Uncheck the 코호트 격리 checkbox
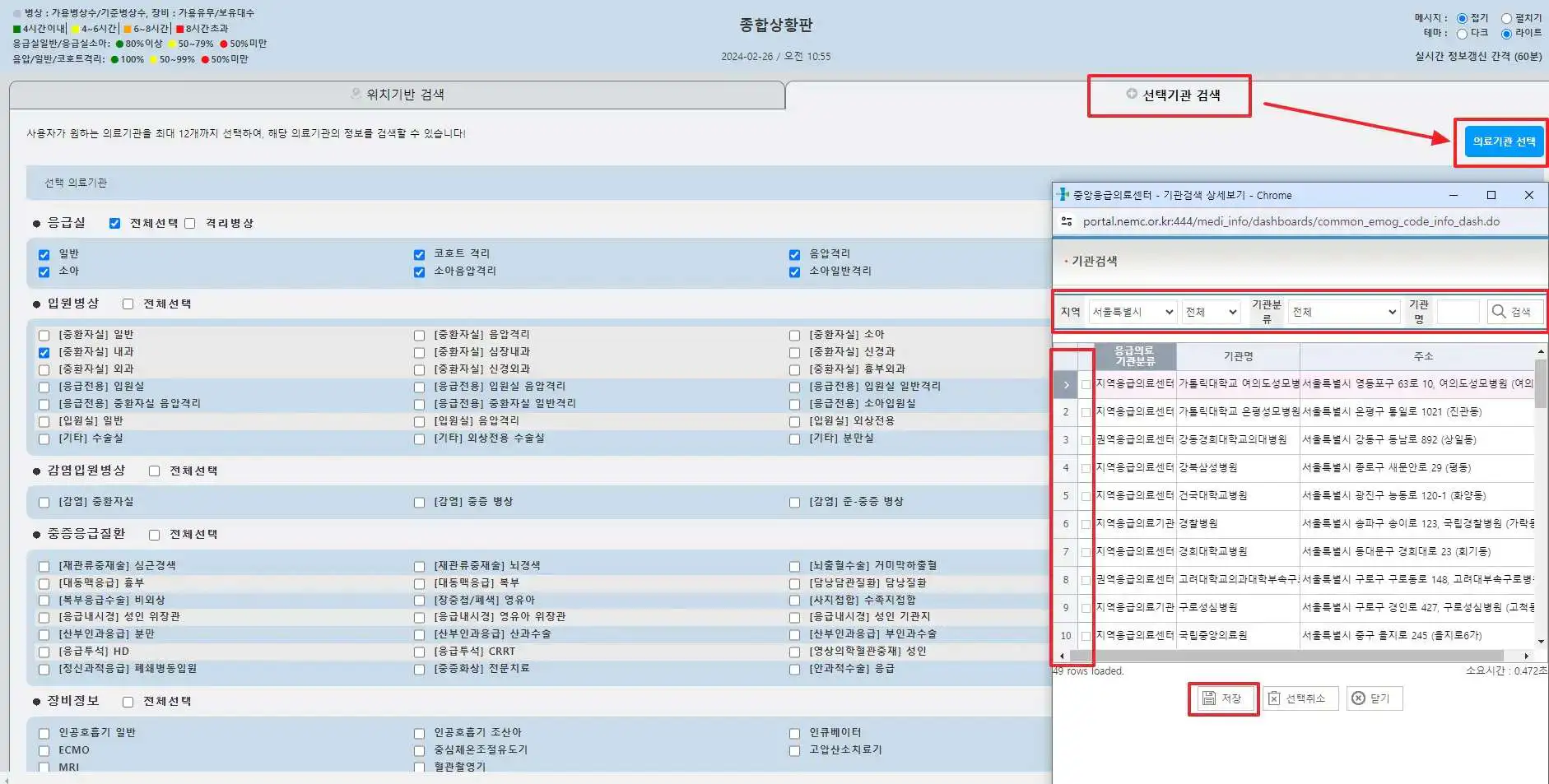Image resolution: width=1549 pixels, height=784 pixels. click(x=419, y=255)
